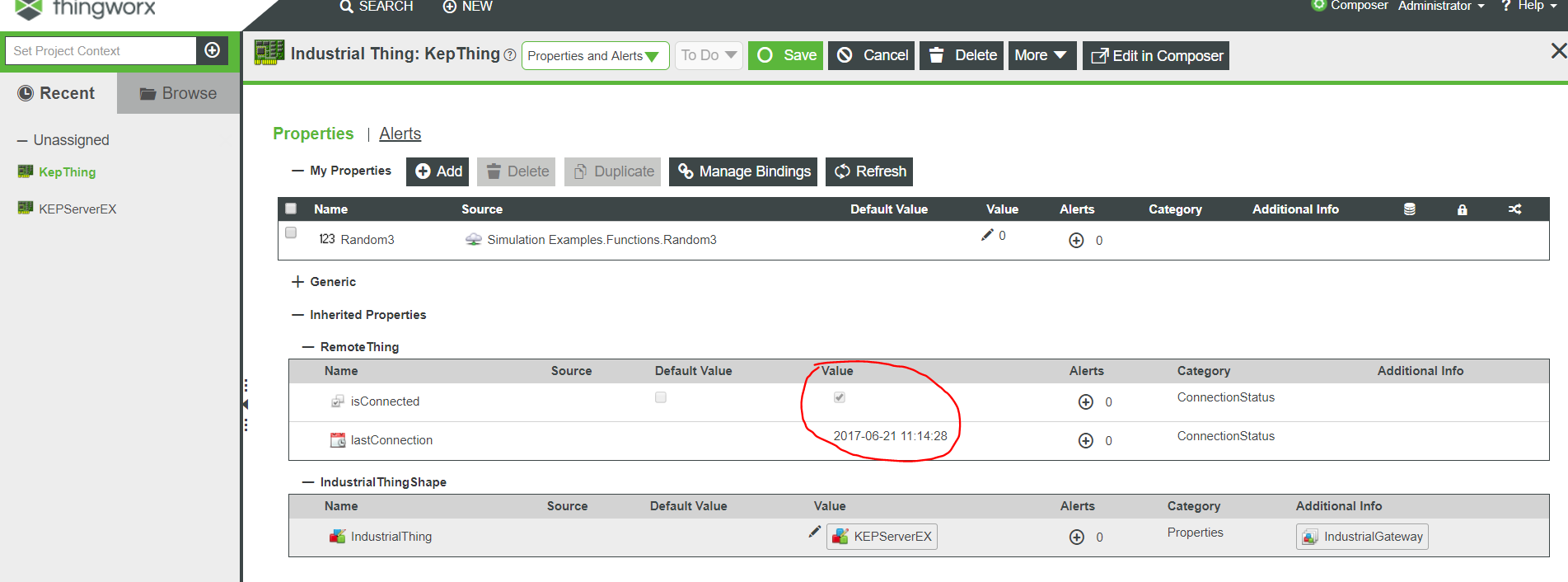Screen dimensions: 1568x582
Task: Toggle select-all checkbox in properties header
Action: (x=291, y=209)
